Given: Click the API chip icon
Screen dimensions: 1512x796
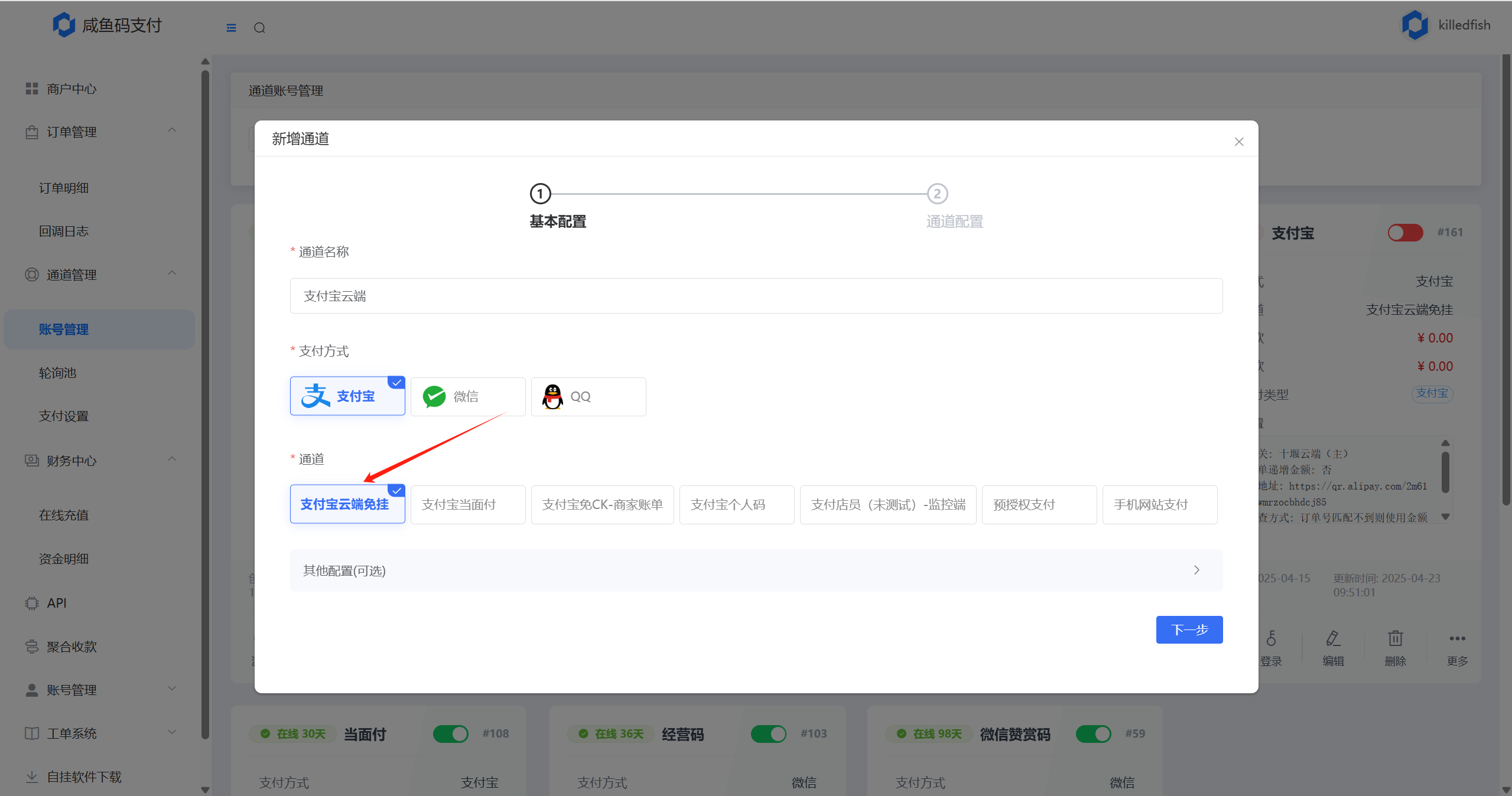Looking at the screenshot, I should point(32,603).
